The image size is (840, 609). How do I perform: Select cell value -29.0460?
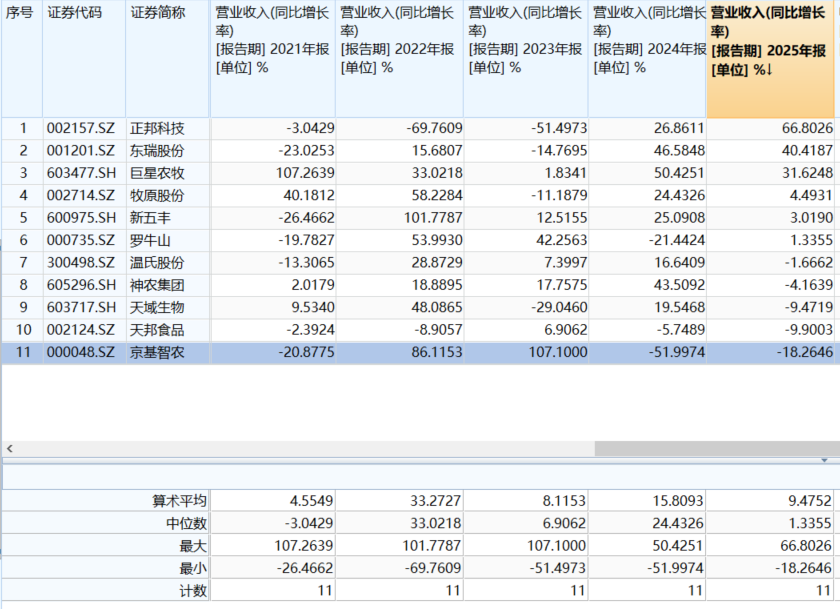(x=559, y=307)
